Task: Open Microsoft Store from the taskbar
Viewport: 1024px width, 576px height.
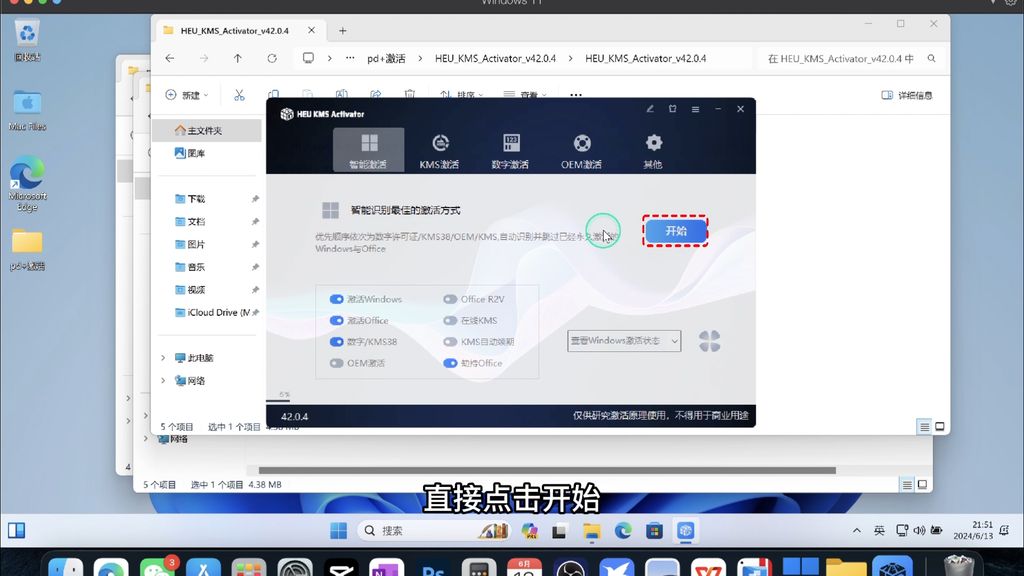Action: [x=654, y=531]
